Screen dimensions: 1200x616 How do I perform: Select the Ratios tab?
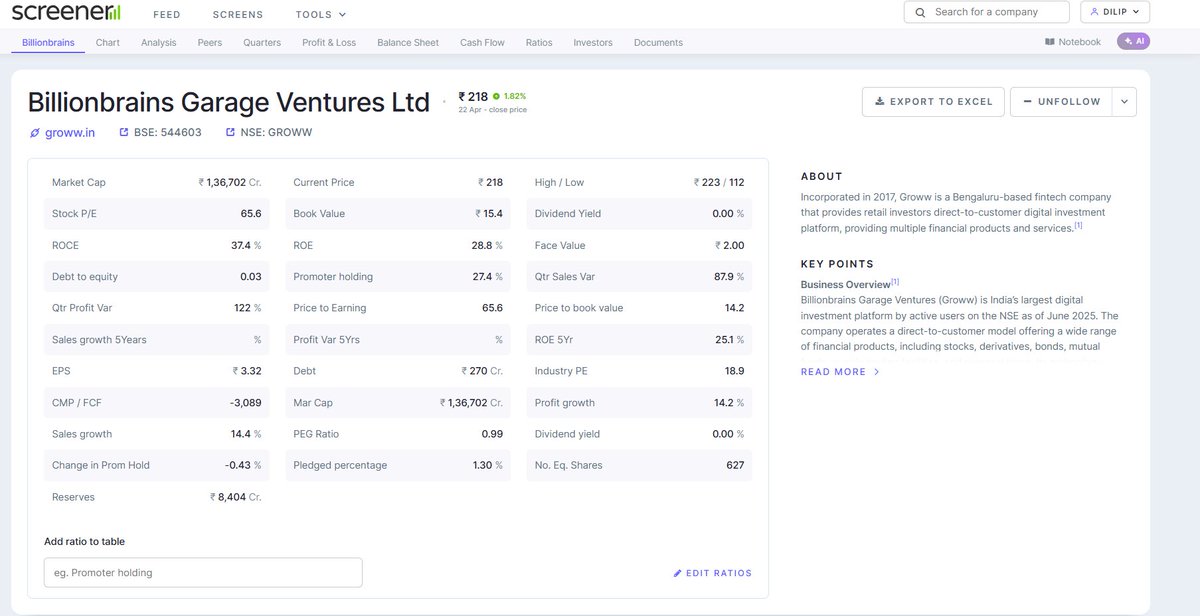[539, 43]
